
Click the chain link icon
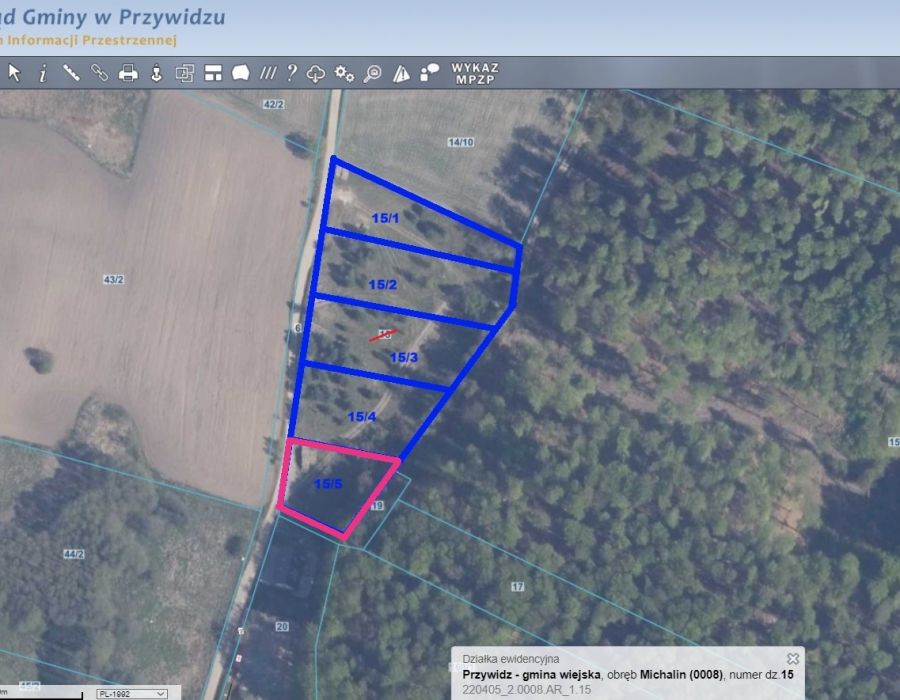(99, 72)
